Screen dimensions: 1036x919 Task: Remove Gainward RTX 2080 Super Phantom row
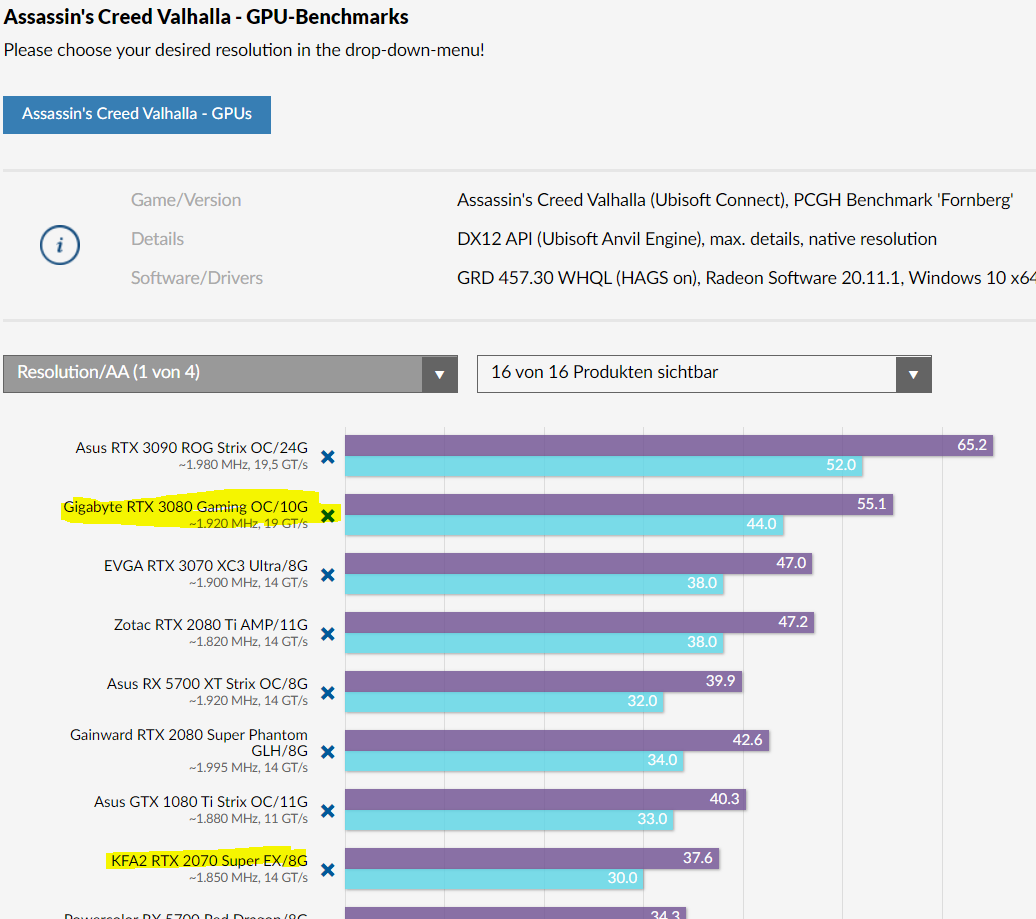click(328, 752)
